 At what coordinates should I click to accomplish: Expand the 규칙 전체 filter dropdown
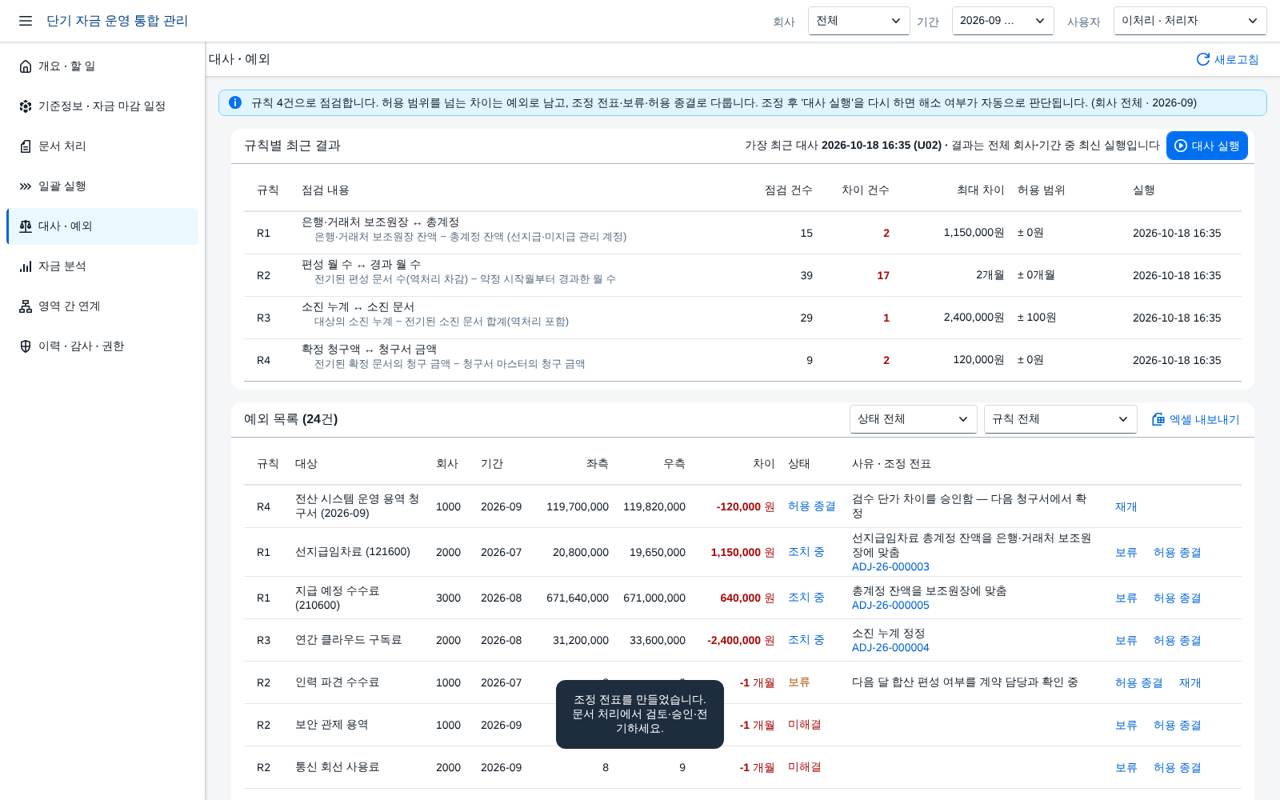pos(1060,419)
